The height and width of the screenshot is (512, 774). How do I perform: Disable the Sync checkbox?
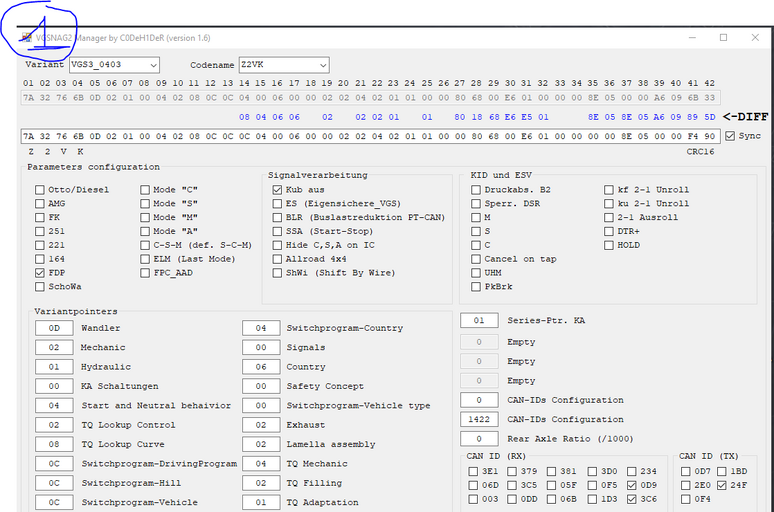pos(730,136)
